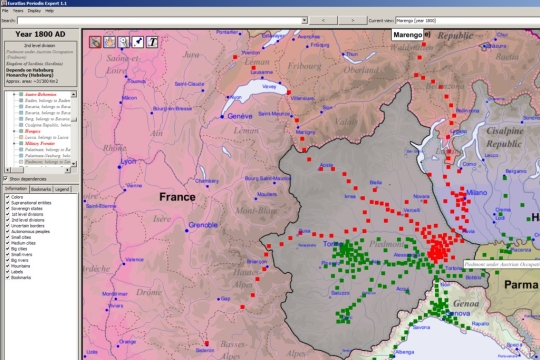This screenshot has width=540, height=360.
Task: Expand the Hungary tree node
Action: pos(14,131)
